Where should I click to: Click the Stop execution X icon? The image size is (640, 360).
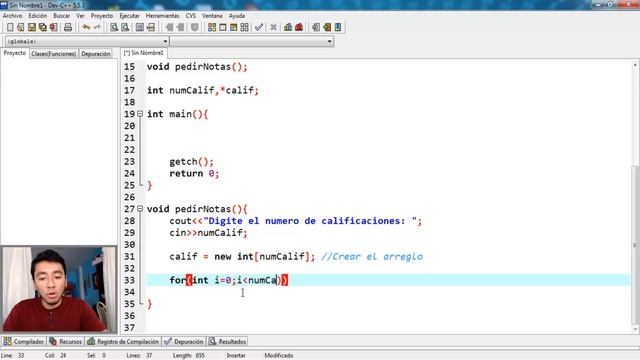pos(273,27)
